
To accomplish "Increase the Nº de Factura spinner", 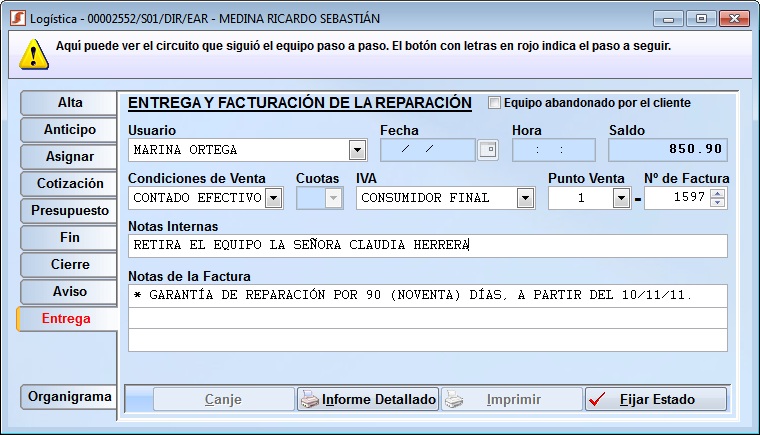I will [x=719, y=193].
